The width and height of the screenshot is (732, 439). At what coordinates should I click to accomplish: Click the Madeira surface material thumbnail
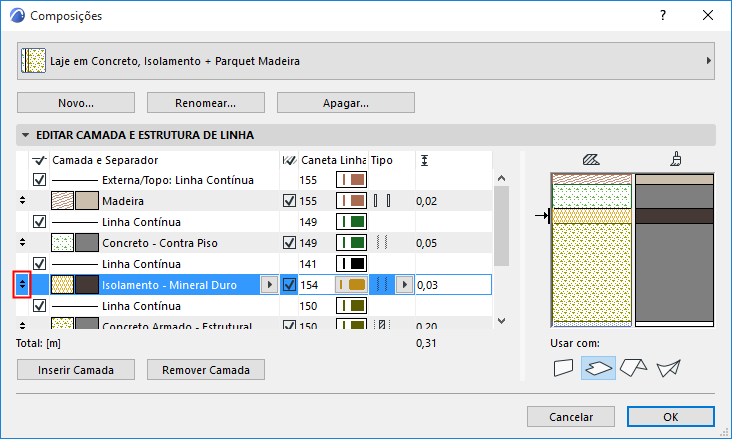[87, 200]
